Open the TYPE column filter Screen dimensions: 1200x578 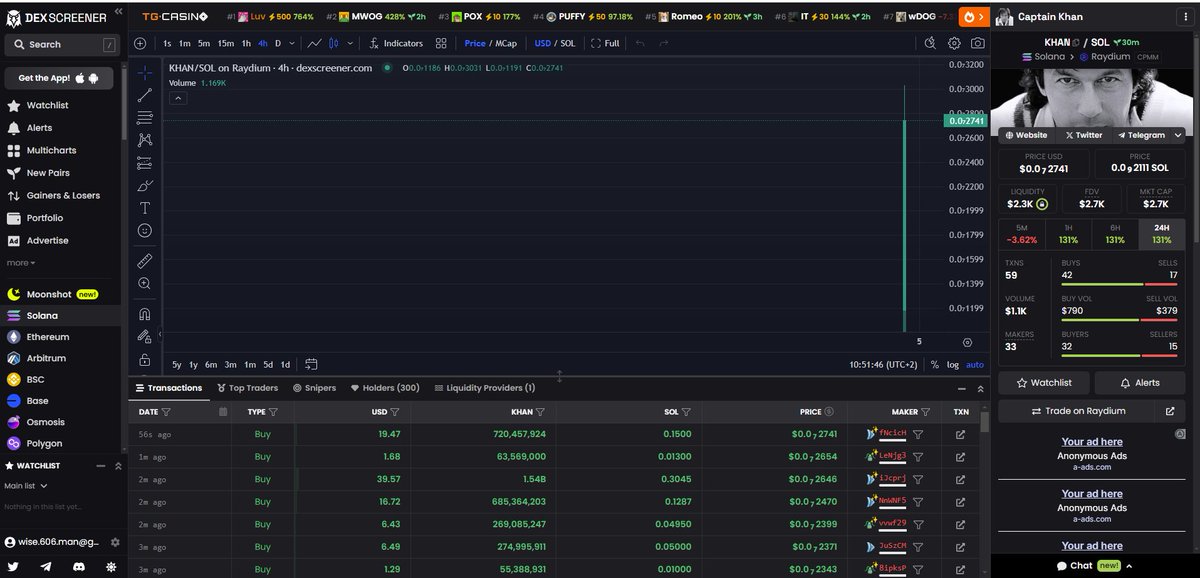pyautogui.click(x=273, y=412)
